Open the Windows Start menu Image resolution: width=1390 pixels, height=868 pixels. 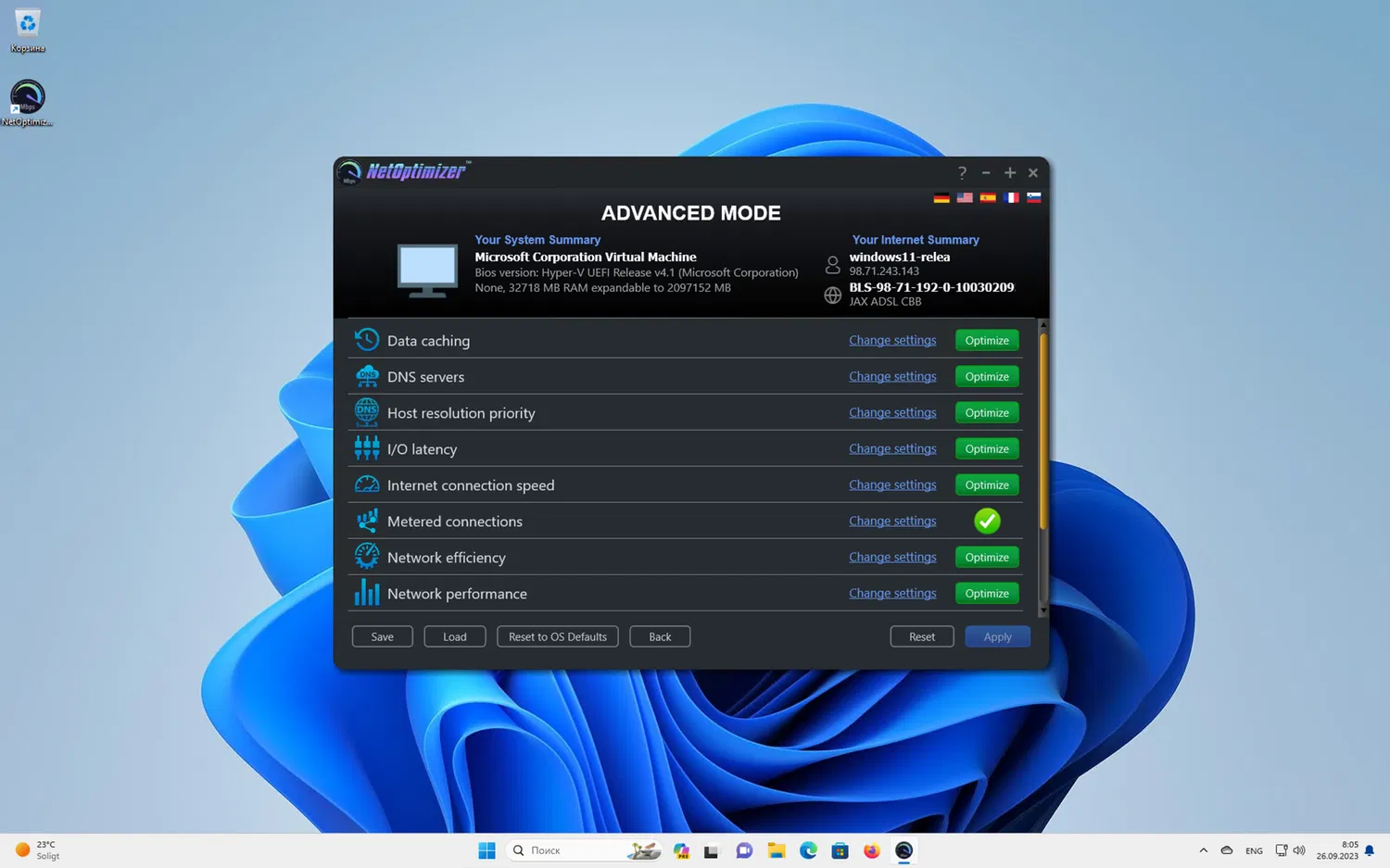pyautogui.click(x=486, y=850)
